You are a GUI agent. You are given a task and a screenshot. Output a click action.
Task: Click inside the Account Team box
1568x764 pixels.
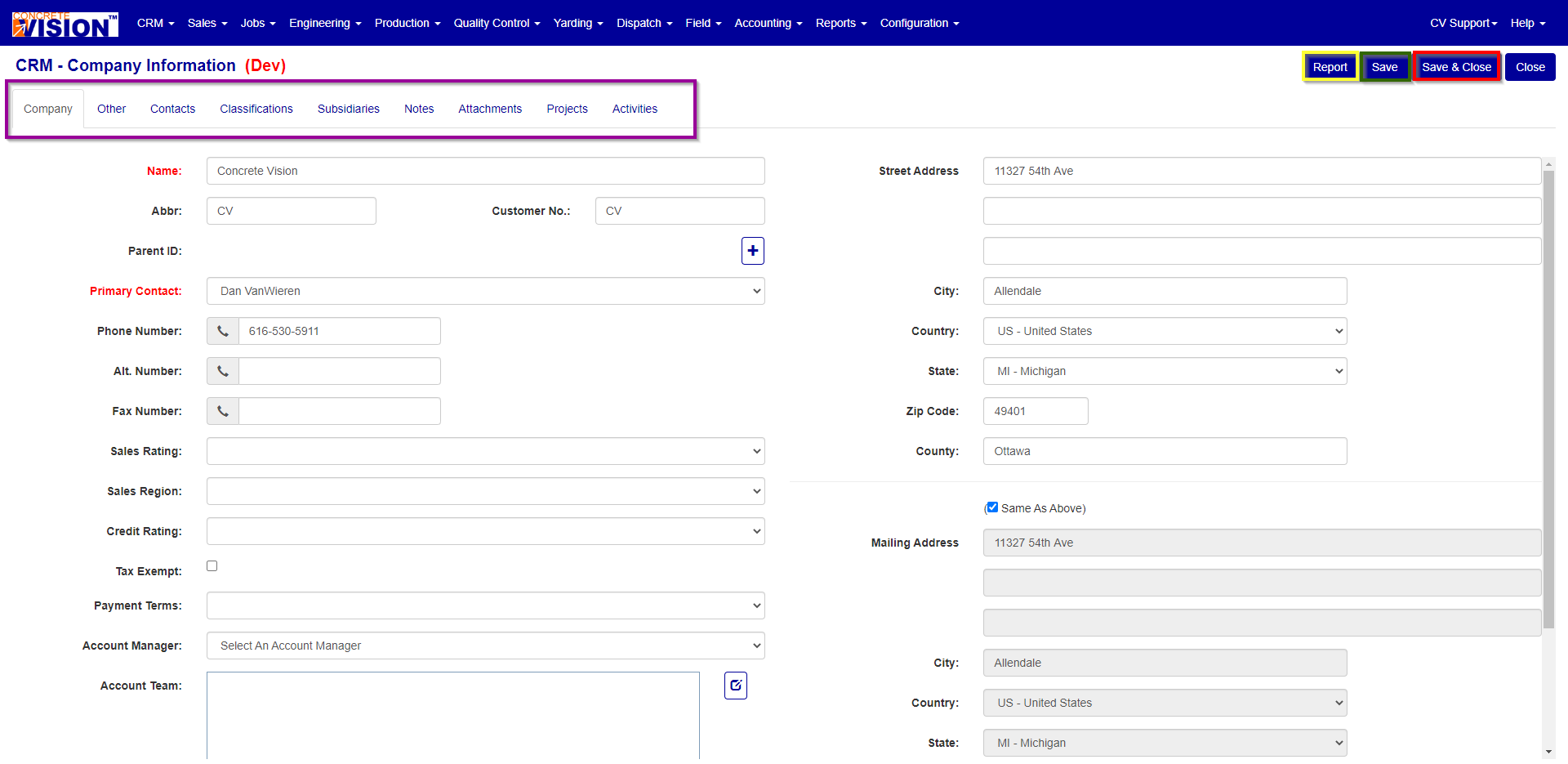[453, 716]
